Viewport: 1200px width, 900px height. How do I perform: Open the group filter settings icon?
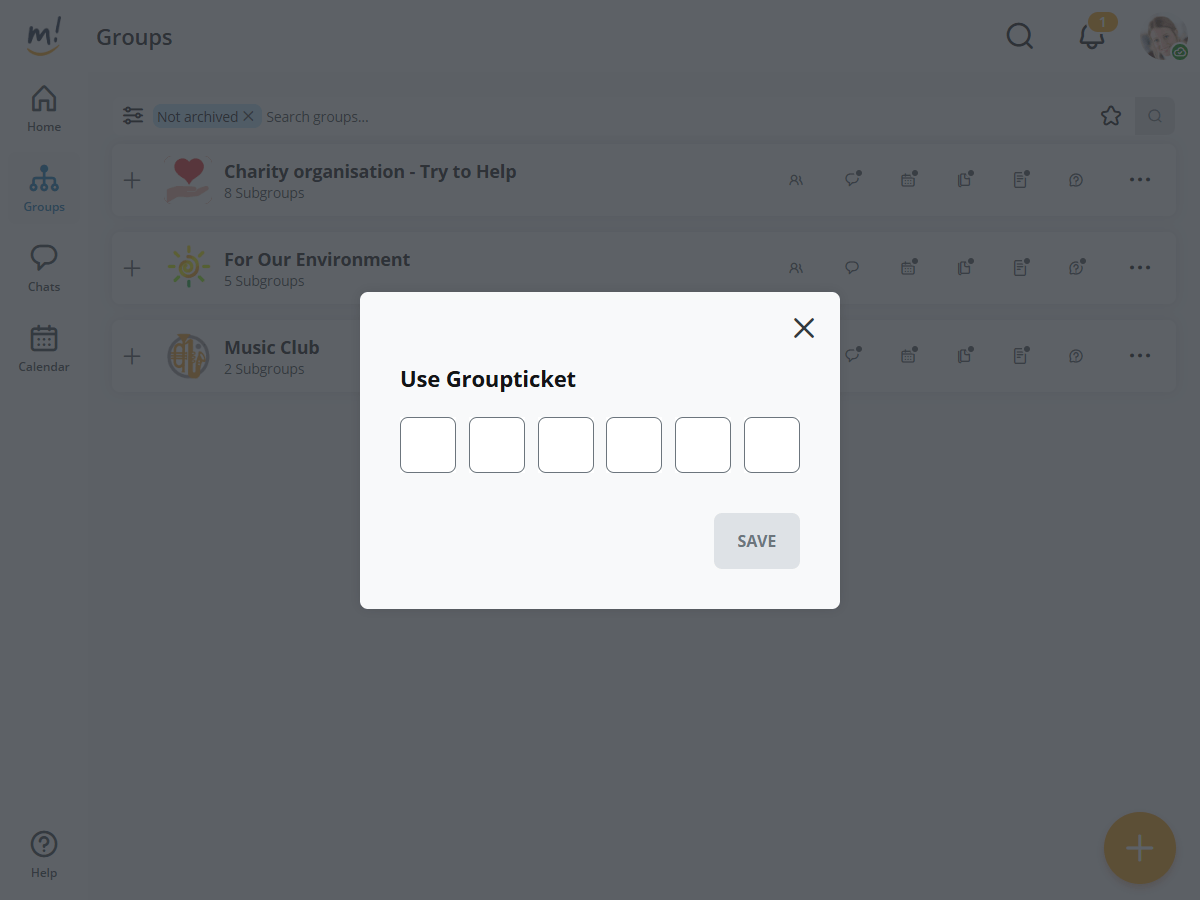pos(133,116)
